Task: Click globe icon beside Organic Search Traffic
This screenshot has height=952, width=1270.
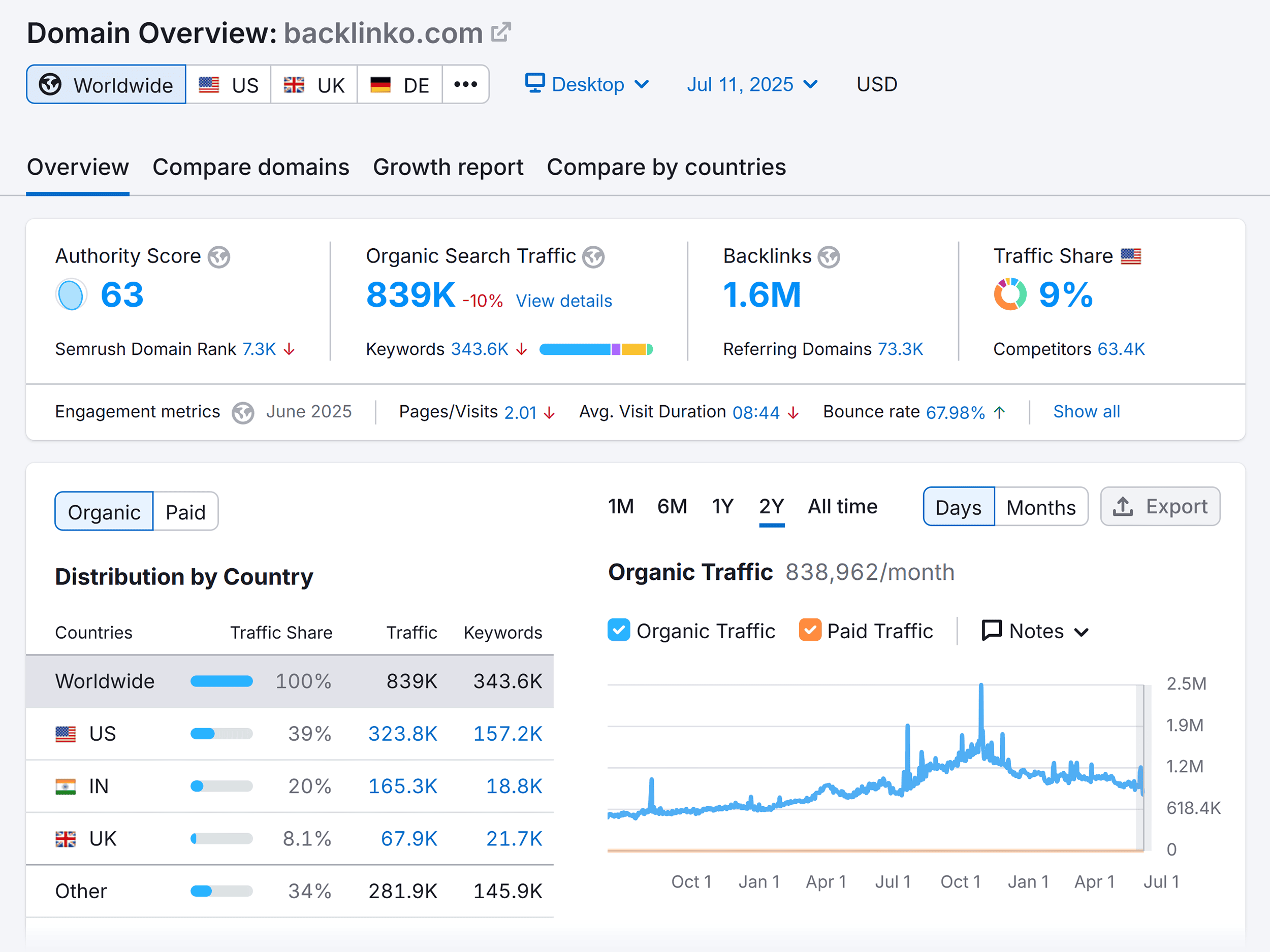Action: pos(594,257)
